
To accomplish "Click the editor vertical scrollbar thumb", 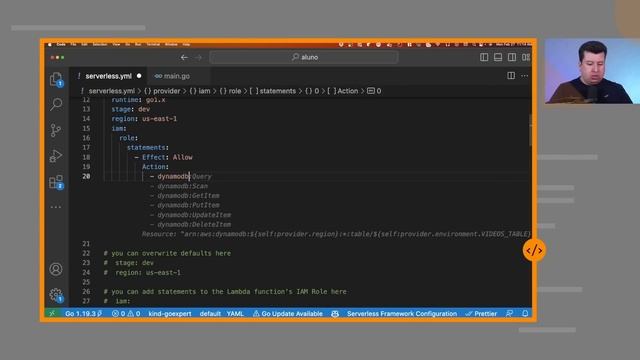I will 530,130.
